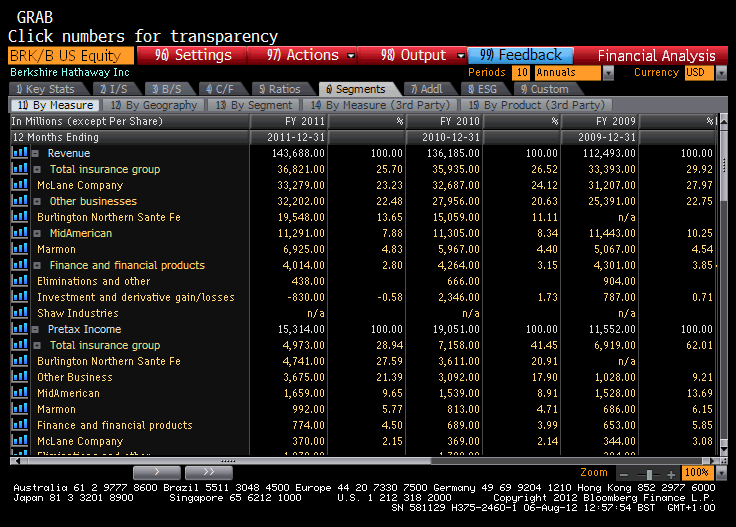Image resolution: width=736 pixels, height=527 pixels.
Task: Switch to the I/S tab
Action: 114,89
